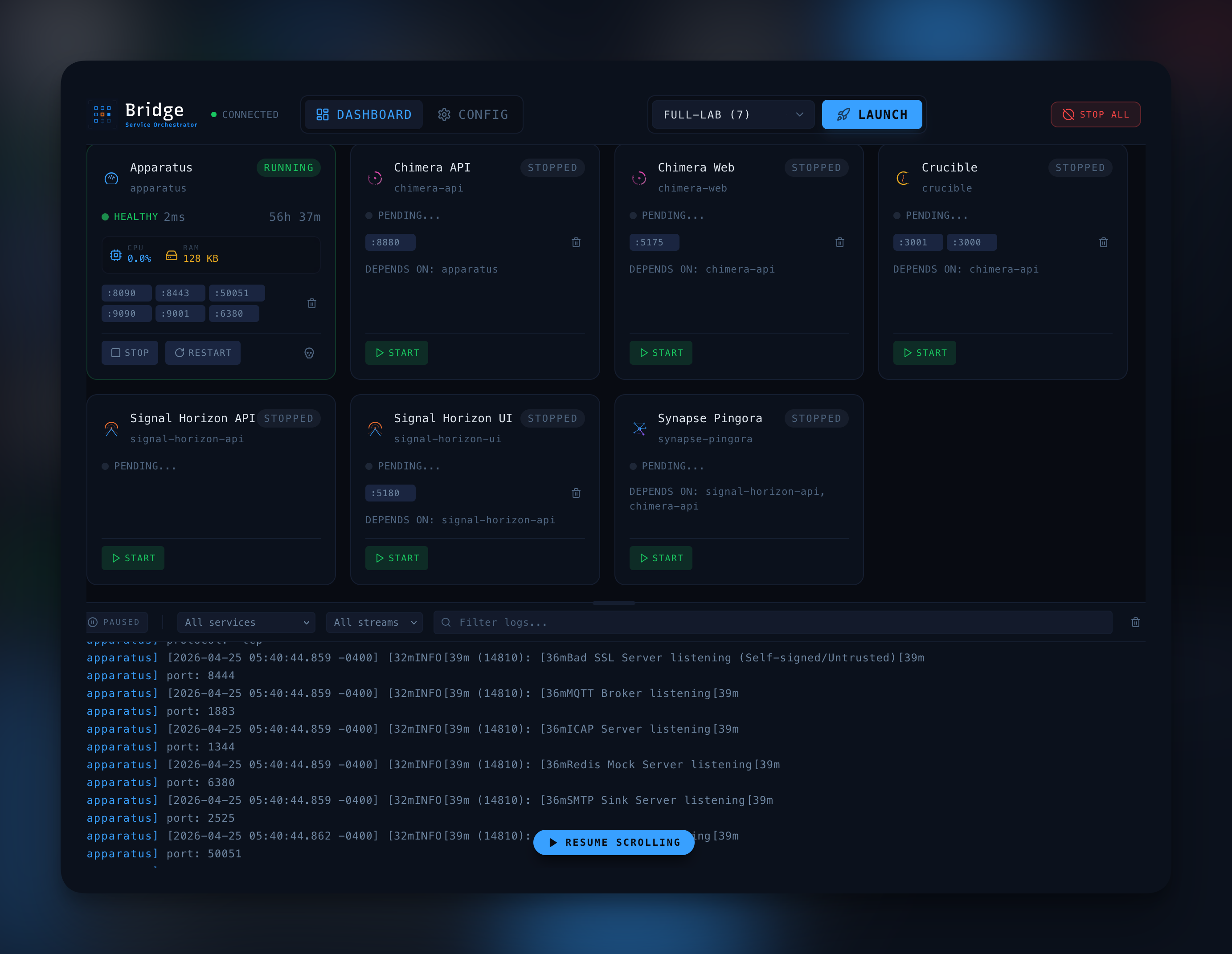Click trash icon in Chimera API card
This screenshot has height=954, width=1232.
[576, 242]
